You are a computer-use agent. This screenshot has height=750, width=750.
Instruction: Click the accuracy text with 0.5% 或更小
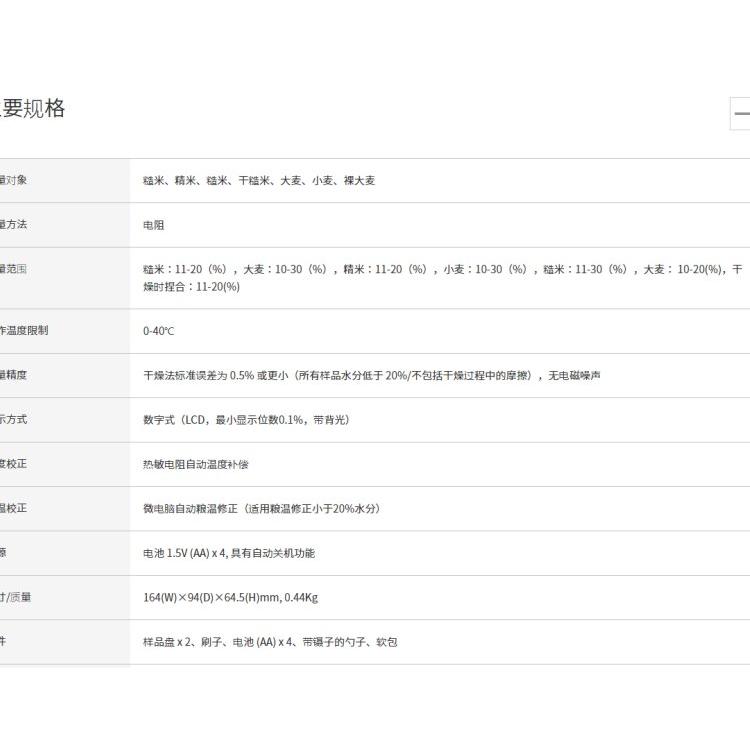tap(372, 375)
